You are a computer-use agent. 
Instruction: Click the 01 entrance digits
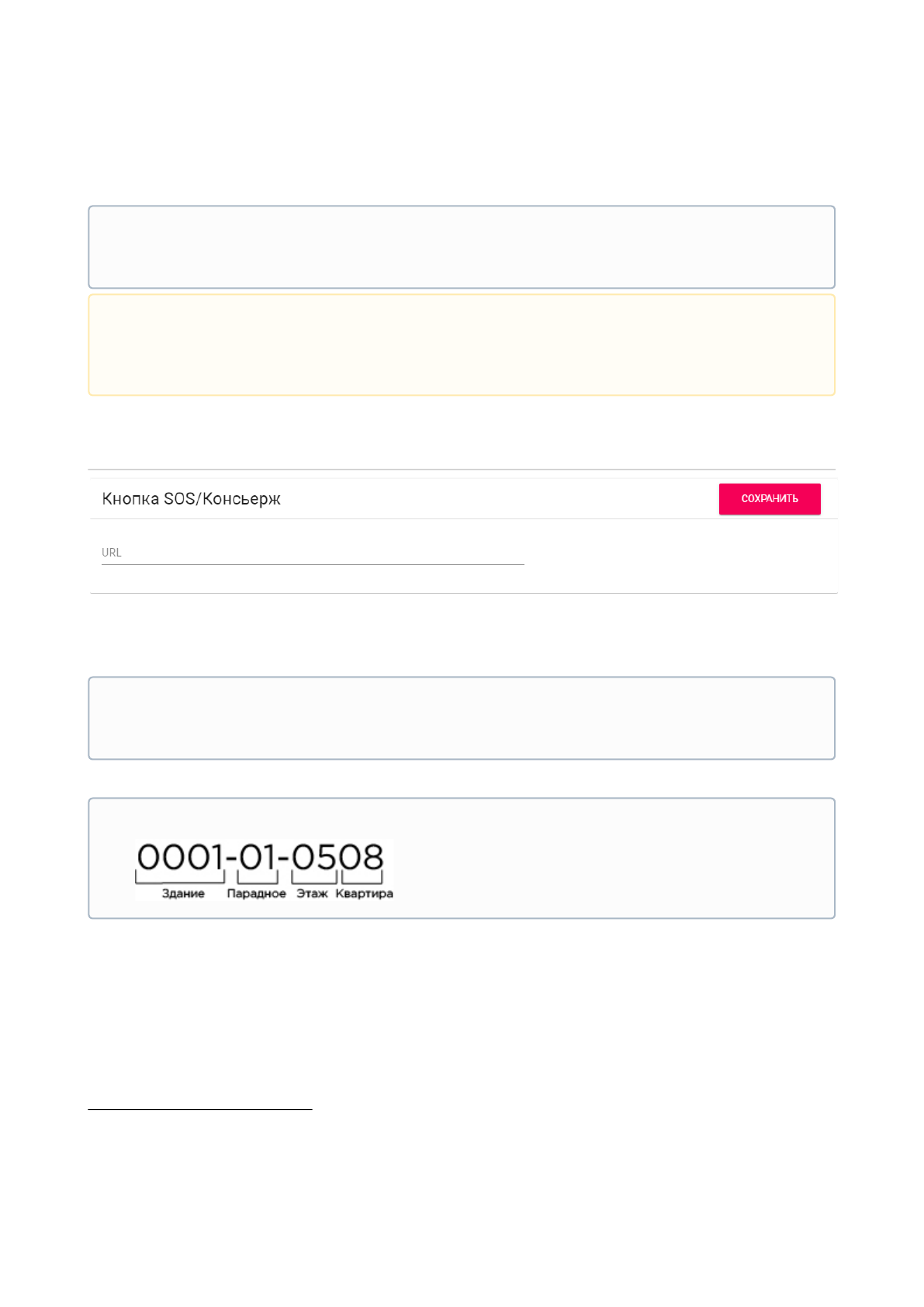coord(258,858)
